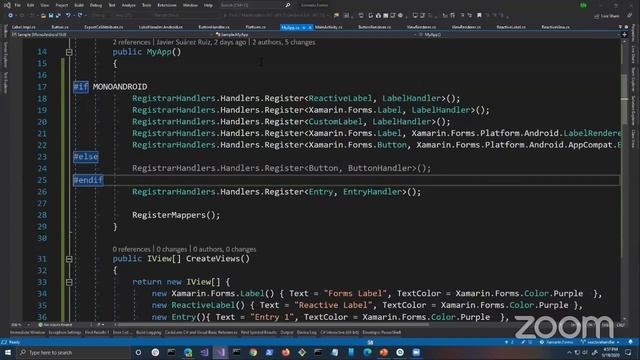Switch to the Button.cs tab

click(60, 27)
